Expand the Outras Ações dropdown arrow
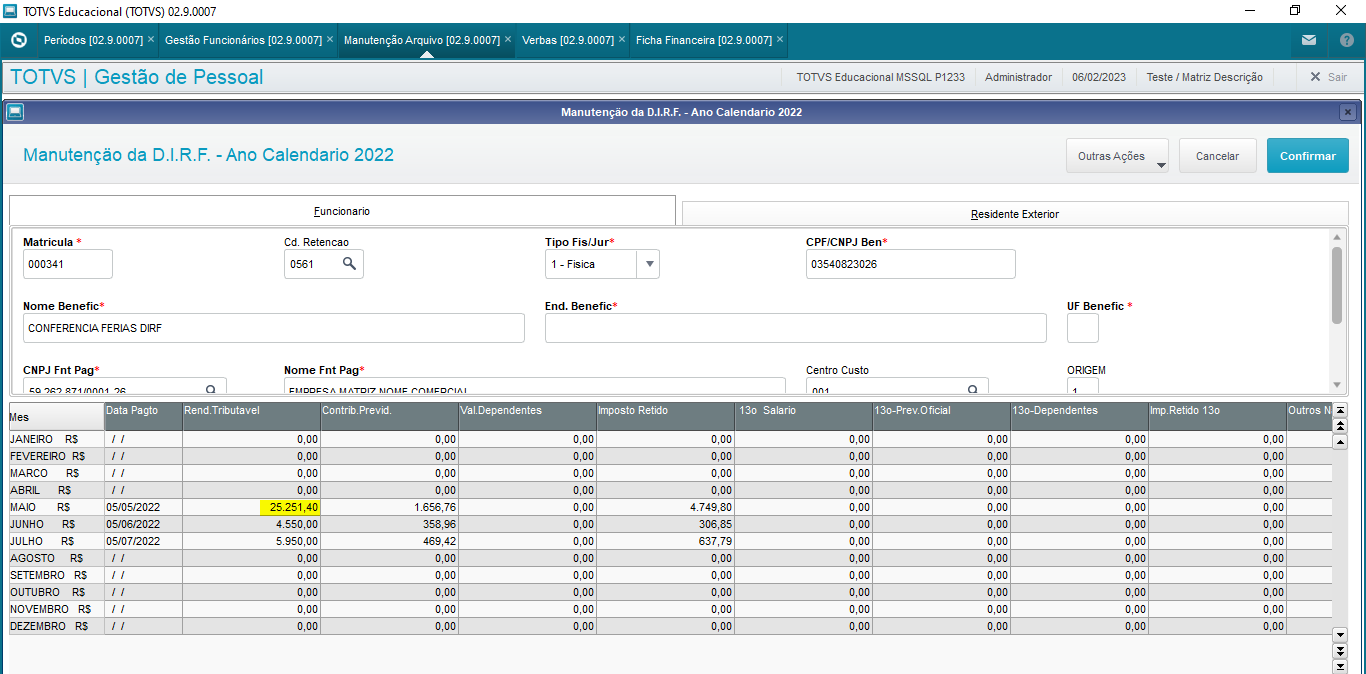 (x=1161, y=165)
